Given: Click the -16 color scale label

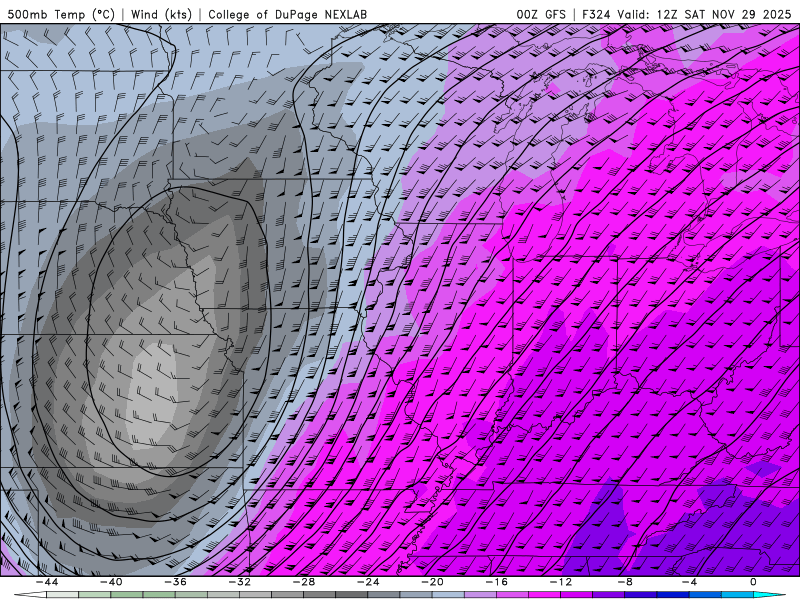Looking at the screenshot, I should pos(497,582).
